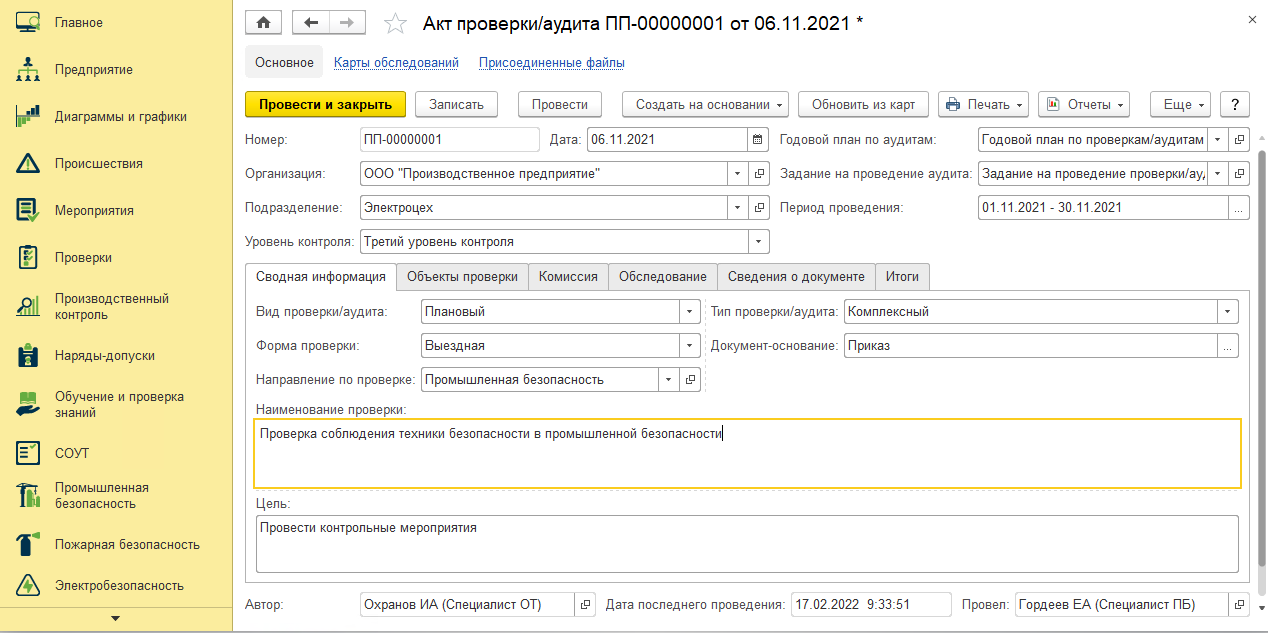Expand the Тип проверки/аудита dropdown
Screen dimensions: 1268x633
click(x=1228, y=311)
